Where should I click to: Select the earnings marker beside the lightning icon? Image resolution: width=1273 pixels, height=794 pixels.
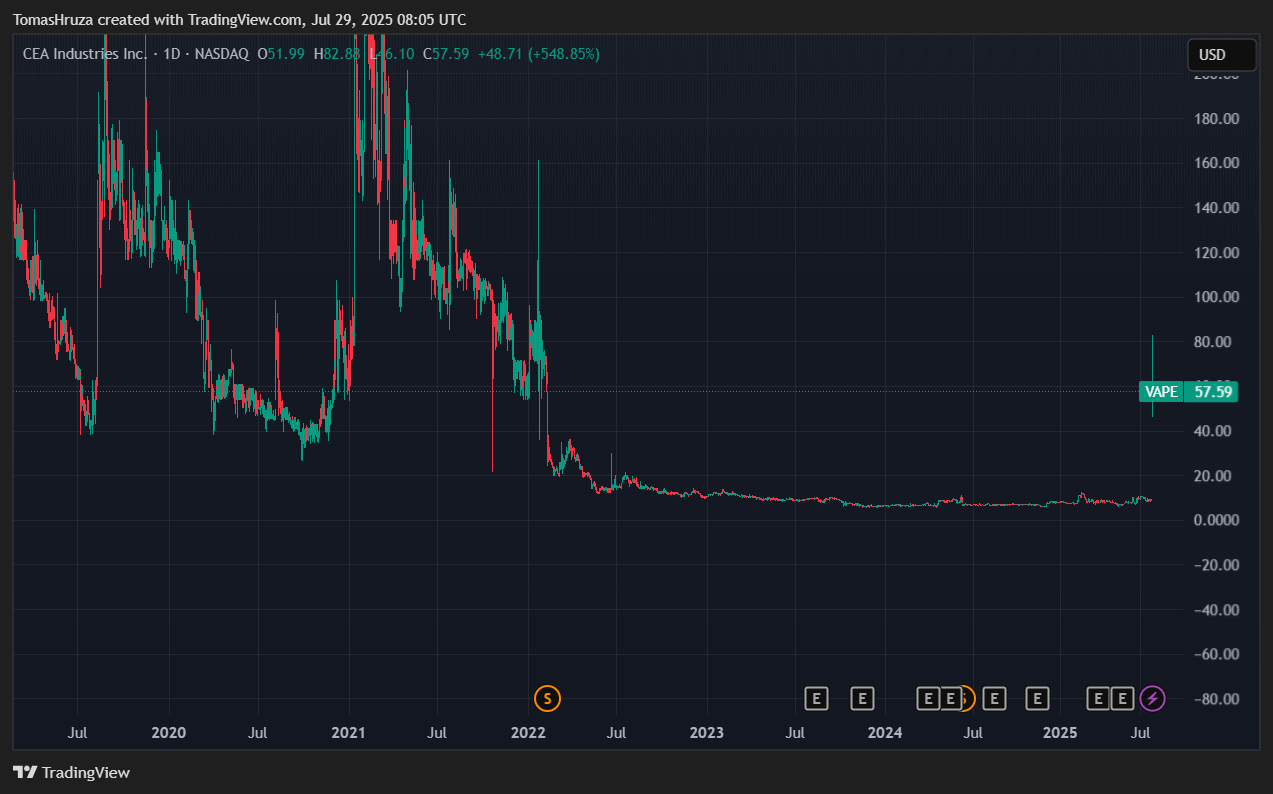1123,698
